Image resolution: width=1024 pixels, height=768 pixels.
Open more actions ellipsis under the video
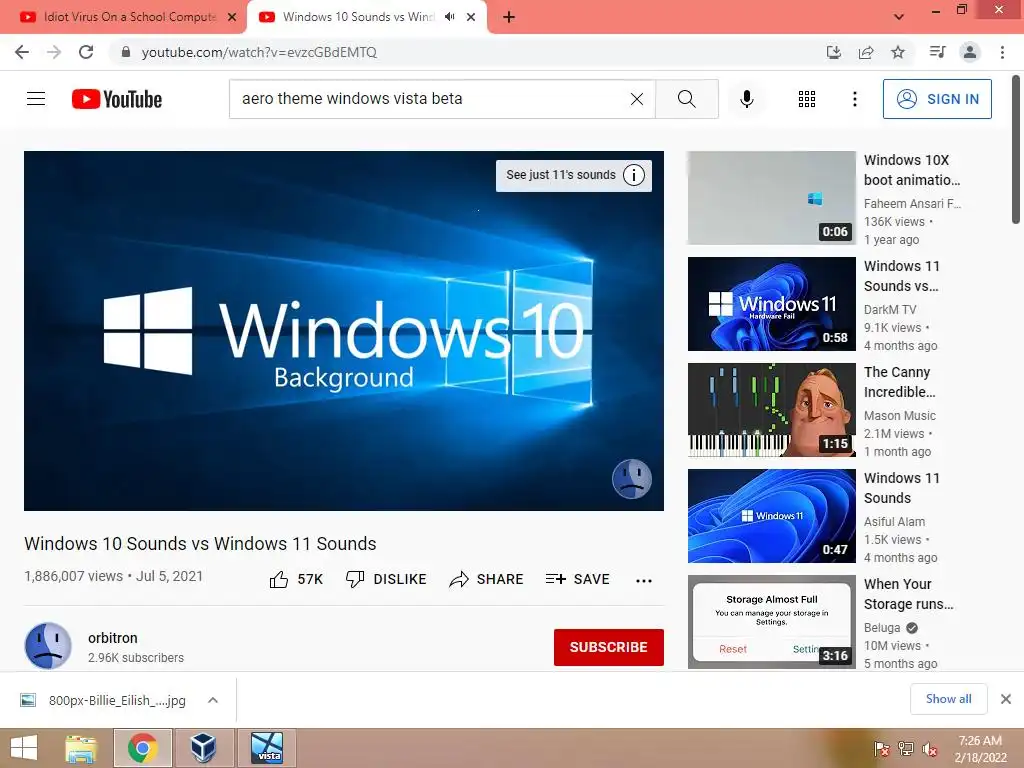pos(644,580)
